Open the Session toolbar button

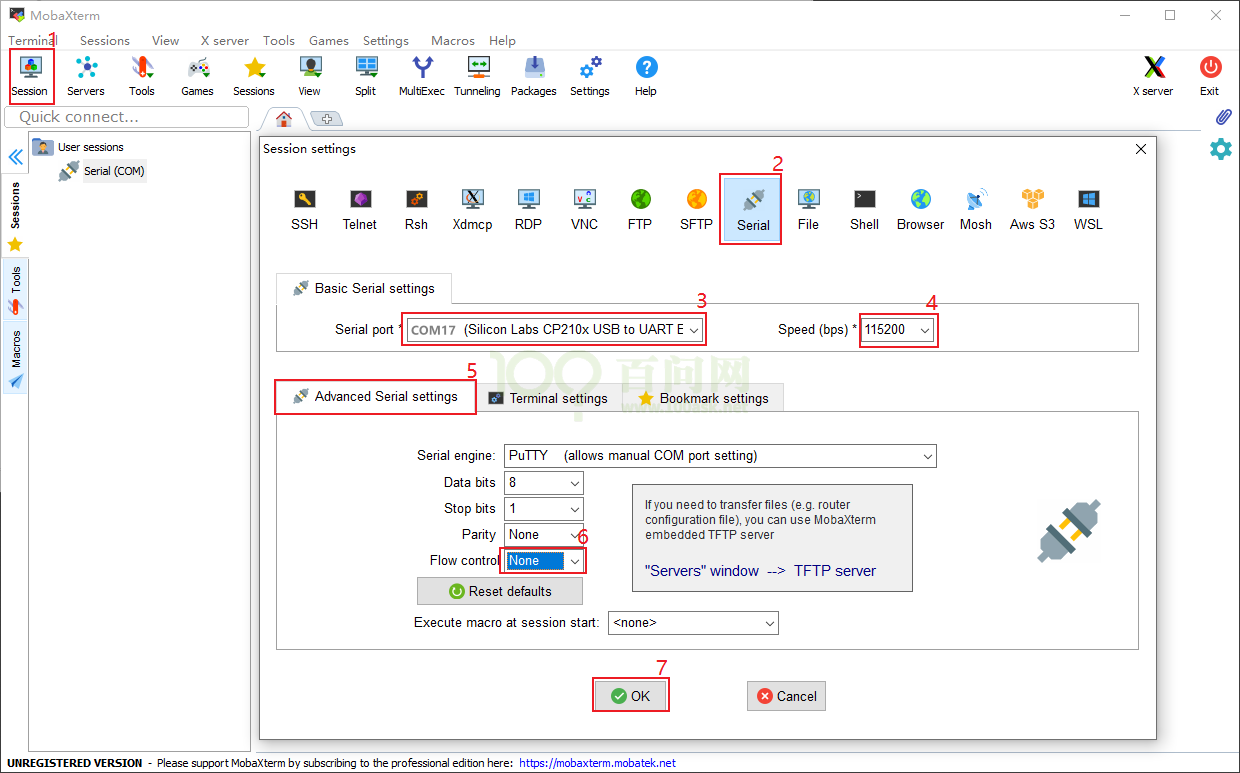pyautogui.click(x=30, y=76)
